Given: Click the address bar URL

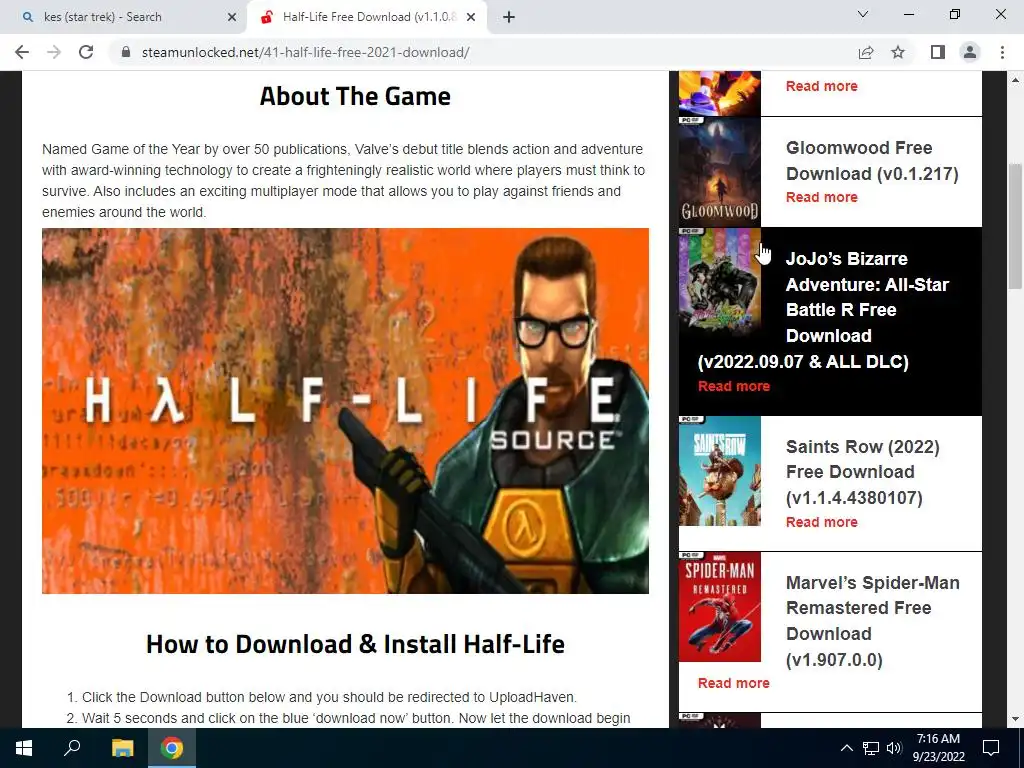Looking at the screenshot, I should pos(306,52).
